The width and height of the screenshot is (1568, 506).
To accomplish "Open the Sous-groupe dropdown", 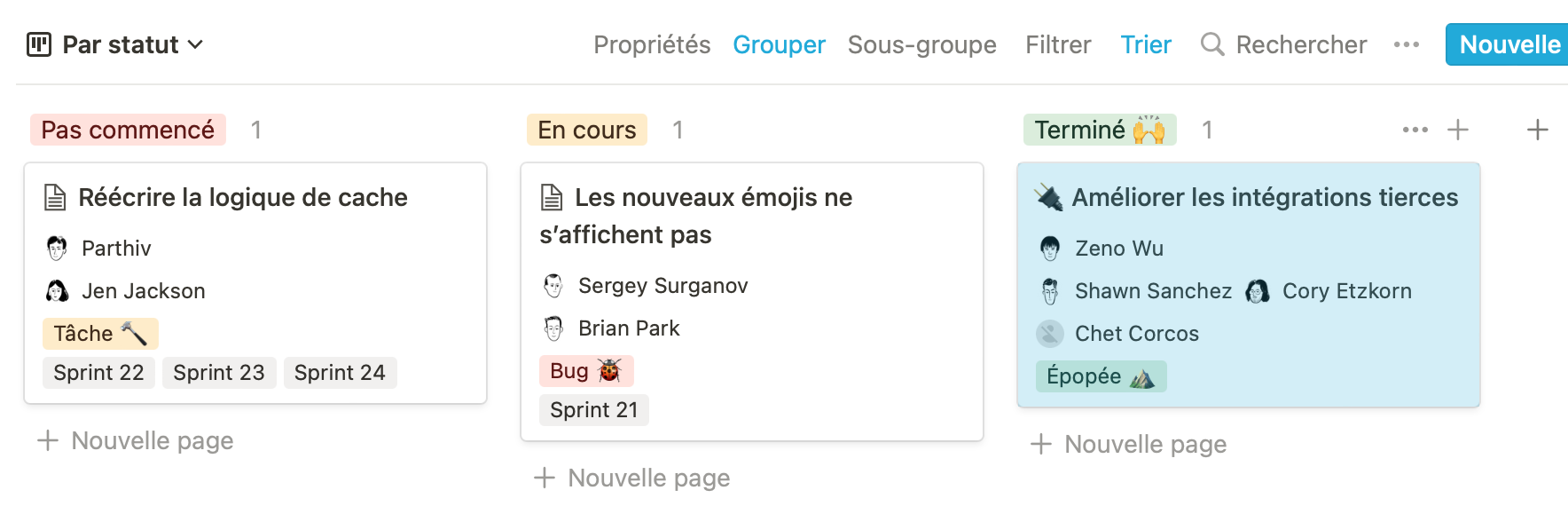I will [921, 44].
